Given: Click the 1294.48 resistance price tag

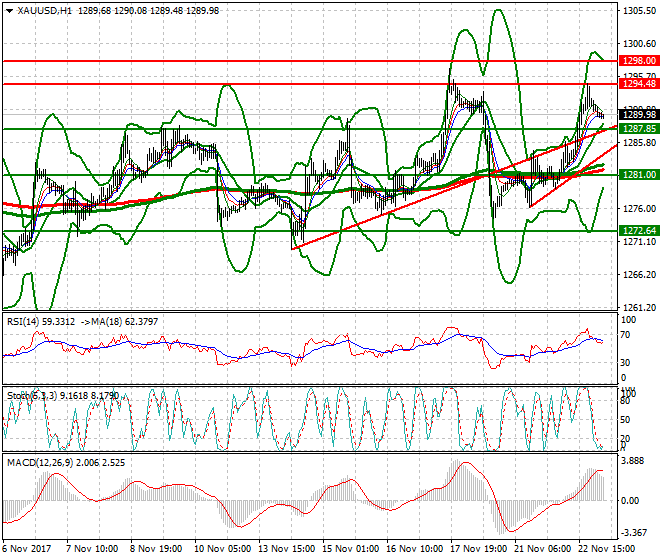Looking at the screenshot, I should (638, 84).
